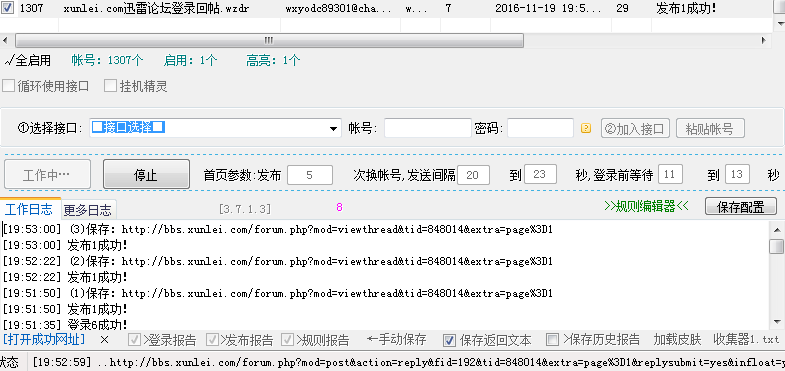Click the 帐号 input field
785x371 pixels.
428,128
